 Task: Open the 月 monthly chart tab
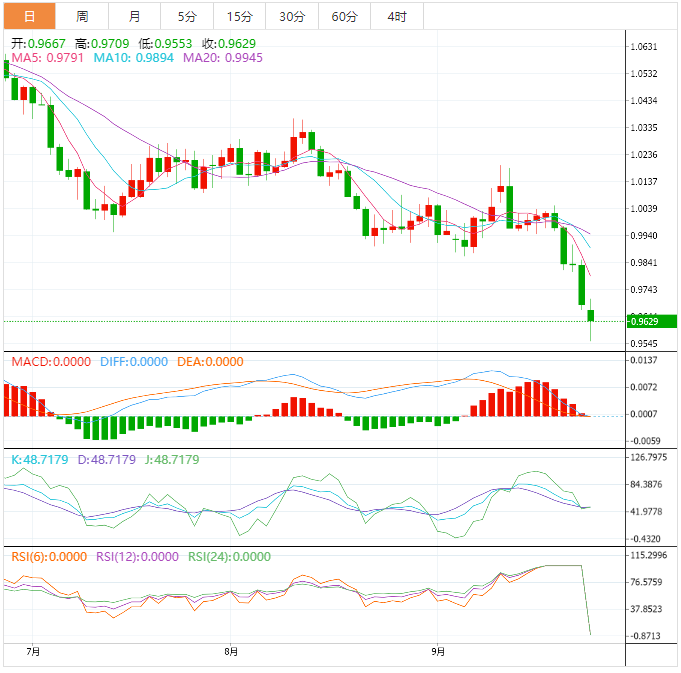coord(134,16)
